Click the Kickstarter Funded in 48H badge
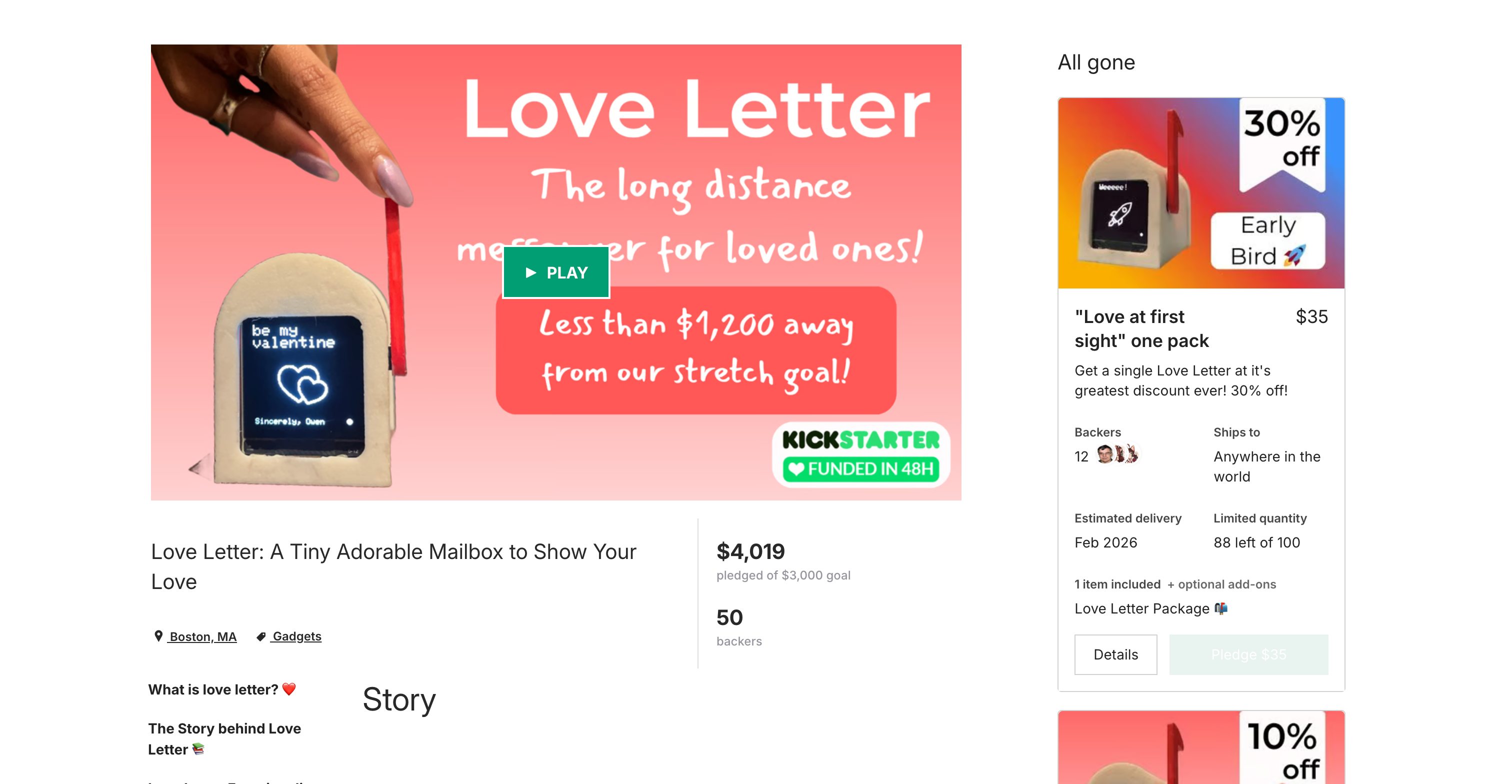The height and width of the screenshot is (784, 1512). [860, 455]
